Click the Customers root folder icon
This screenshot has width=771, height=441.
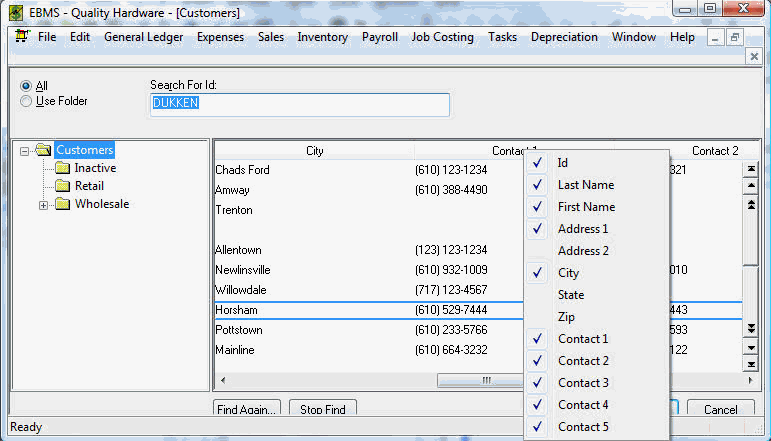43,150
